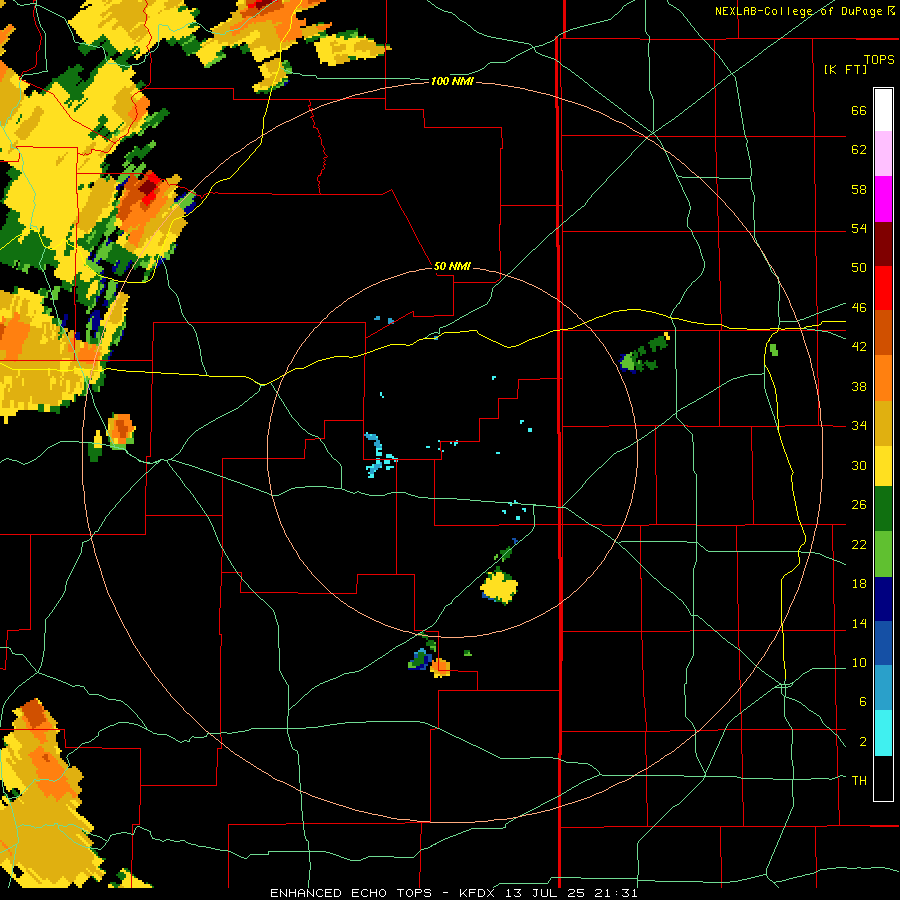Click the "50 NMI" range ring label
900x900 pixels.
point(452,266)
